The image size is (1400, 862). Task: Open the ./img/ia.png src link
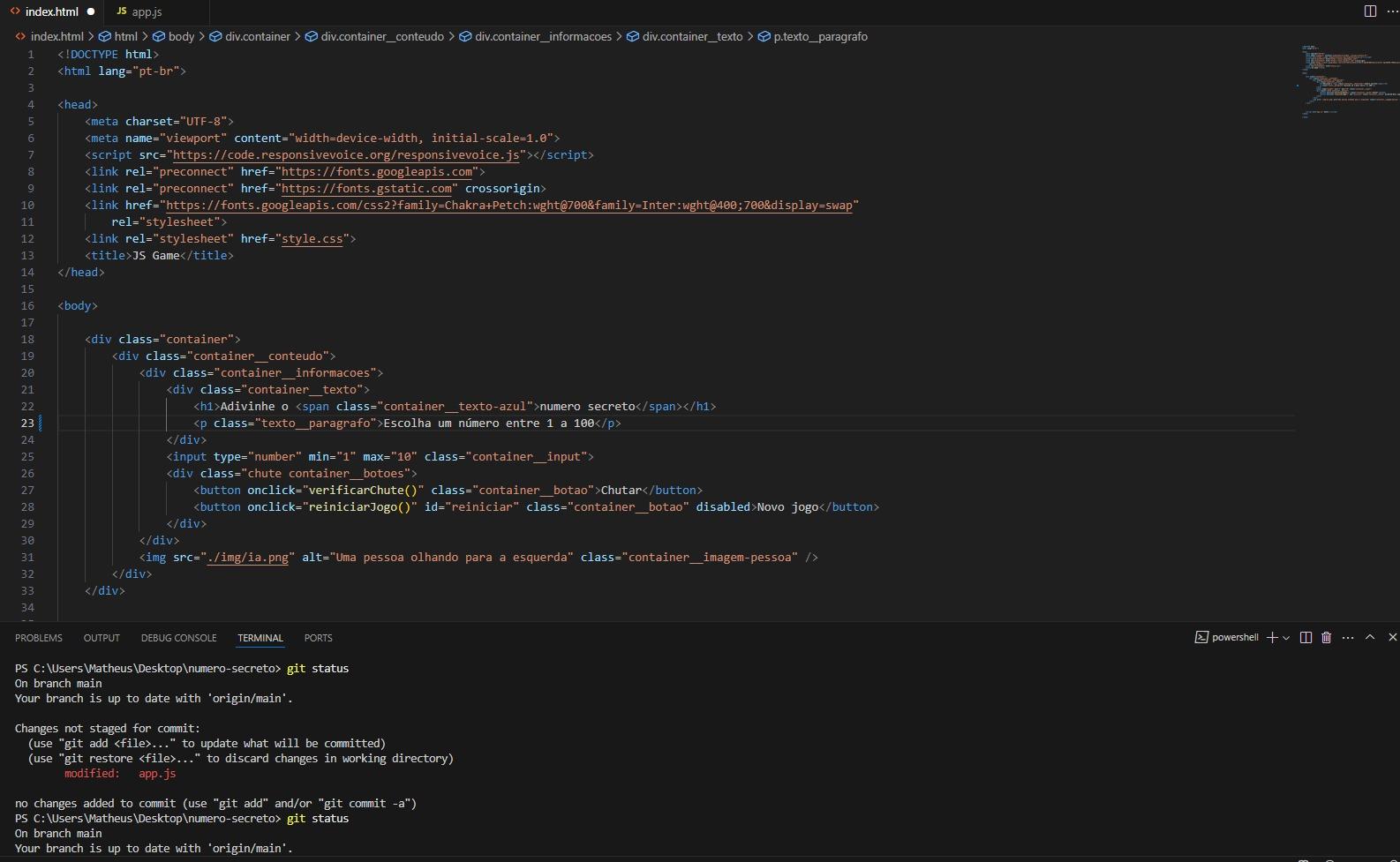tap(247, 557)
